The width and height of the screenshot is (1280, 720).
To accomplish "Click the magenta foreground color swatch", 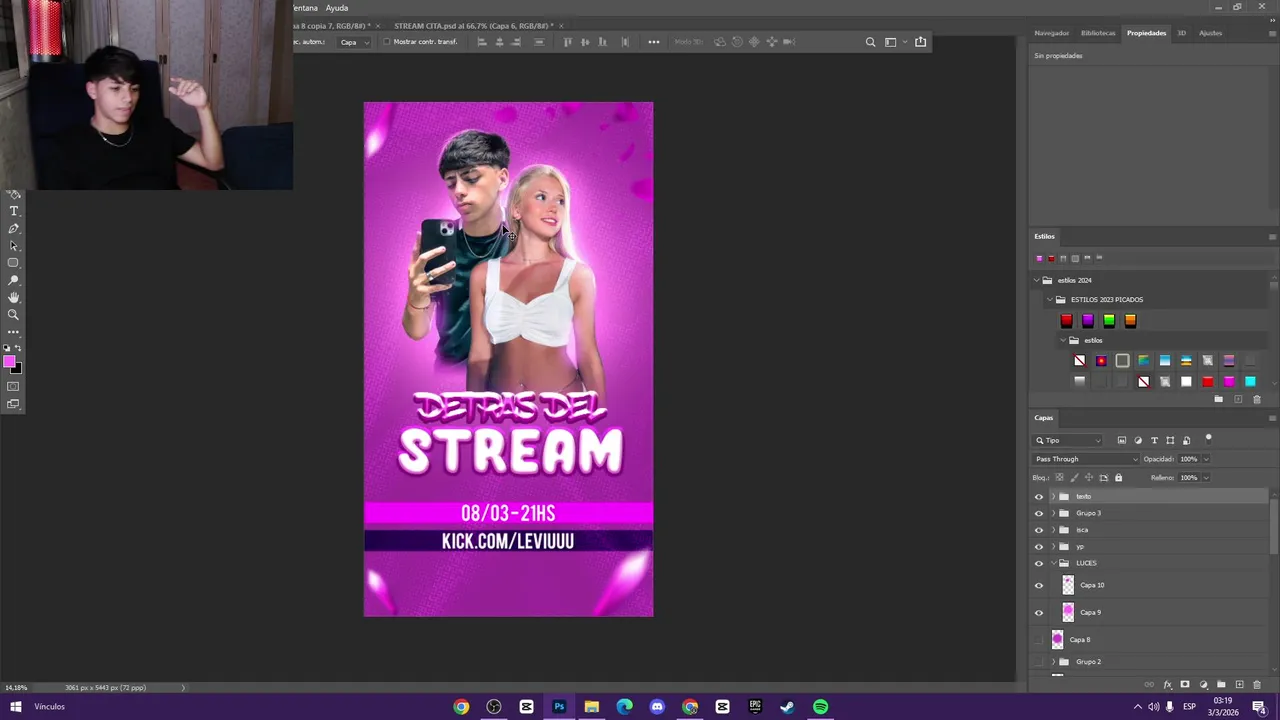I will (x=9, y=362).
